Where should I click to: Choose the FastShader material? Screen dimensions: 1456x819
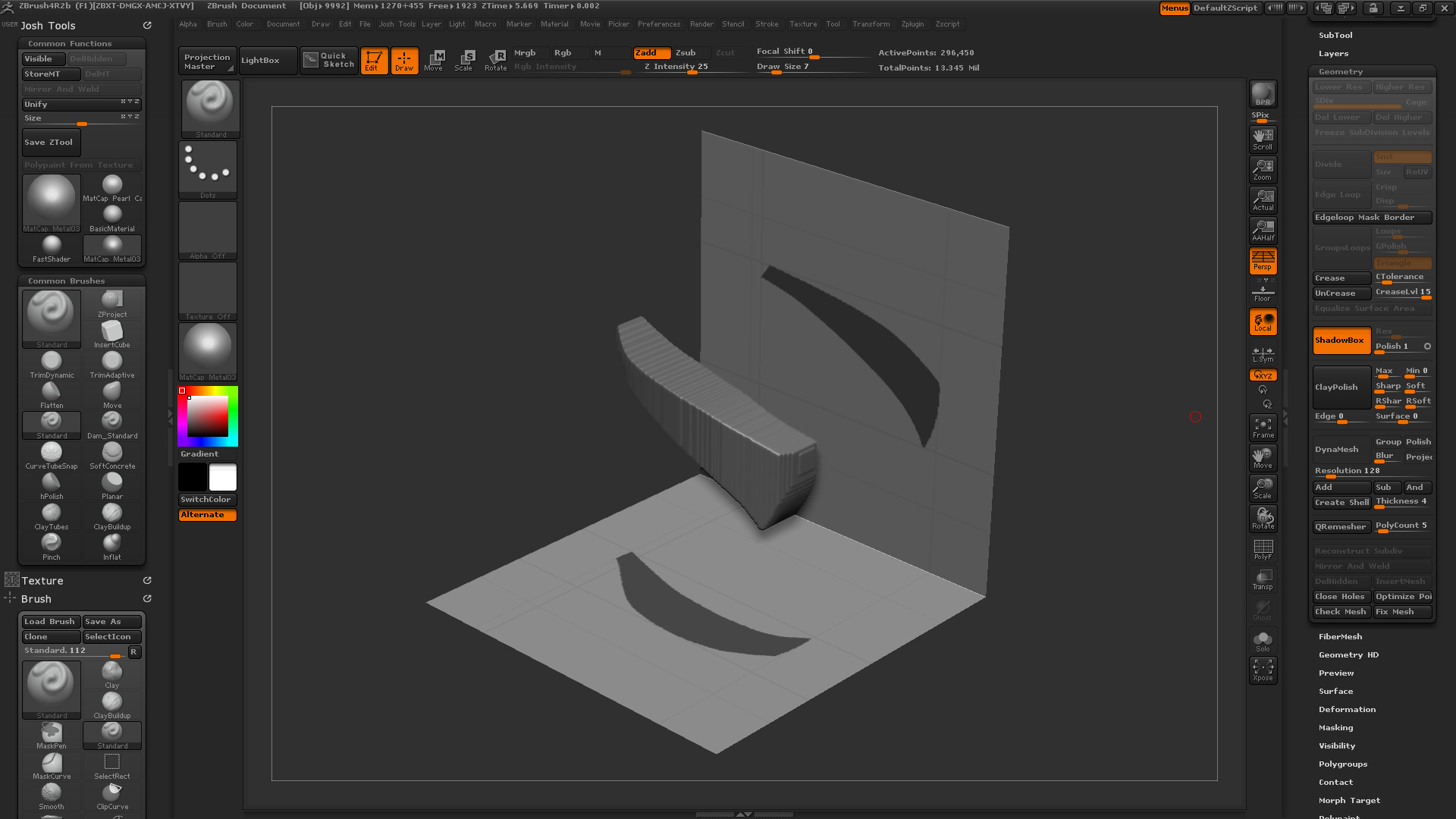[x=52, y=249]
